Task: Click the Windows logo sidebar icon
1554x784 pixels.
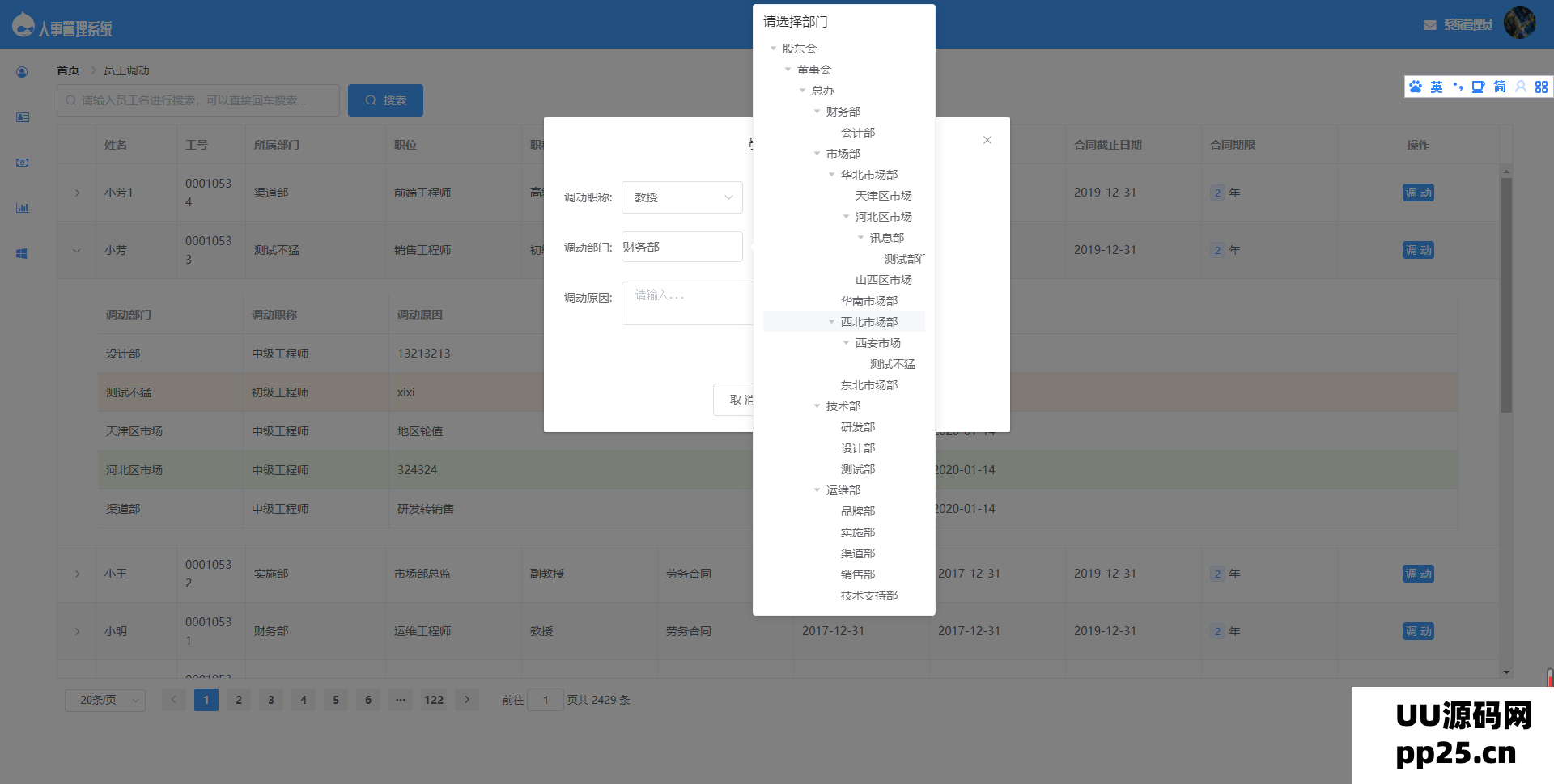Action: coord(23,253)
